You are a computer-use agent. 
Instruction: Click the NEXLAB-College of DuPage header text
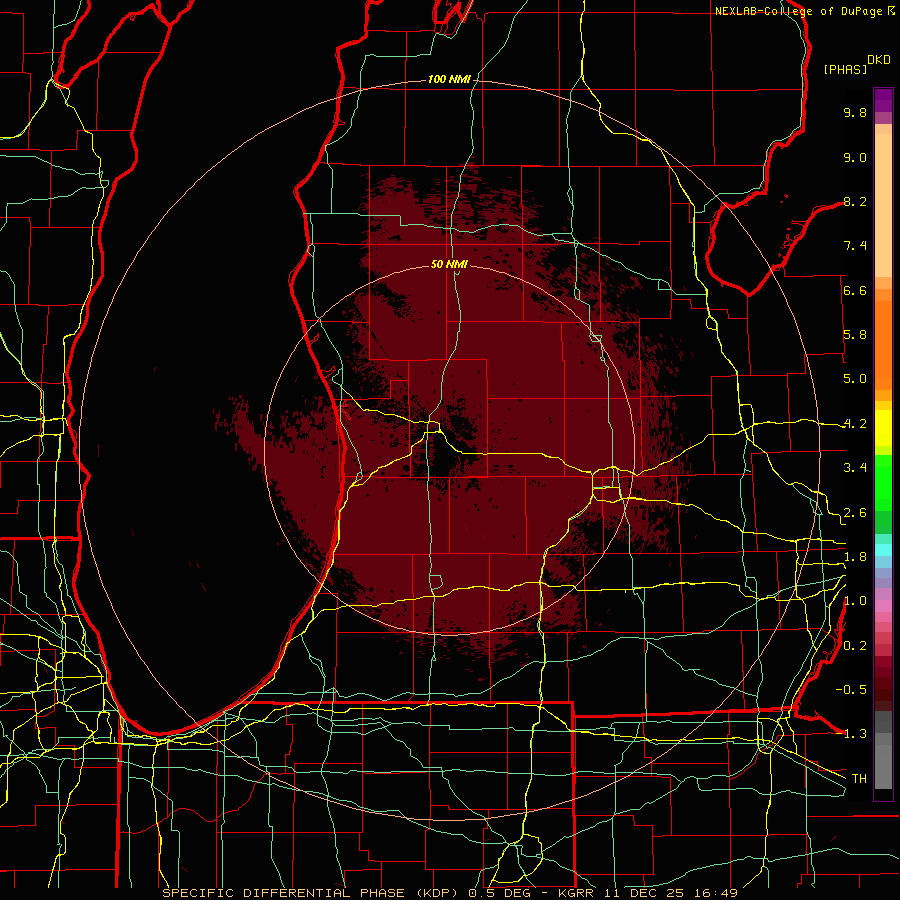pos(798,11)
